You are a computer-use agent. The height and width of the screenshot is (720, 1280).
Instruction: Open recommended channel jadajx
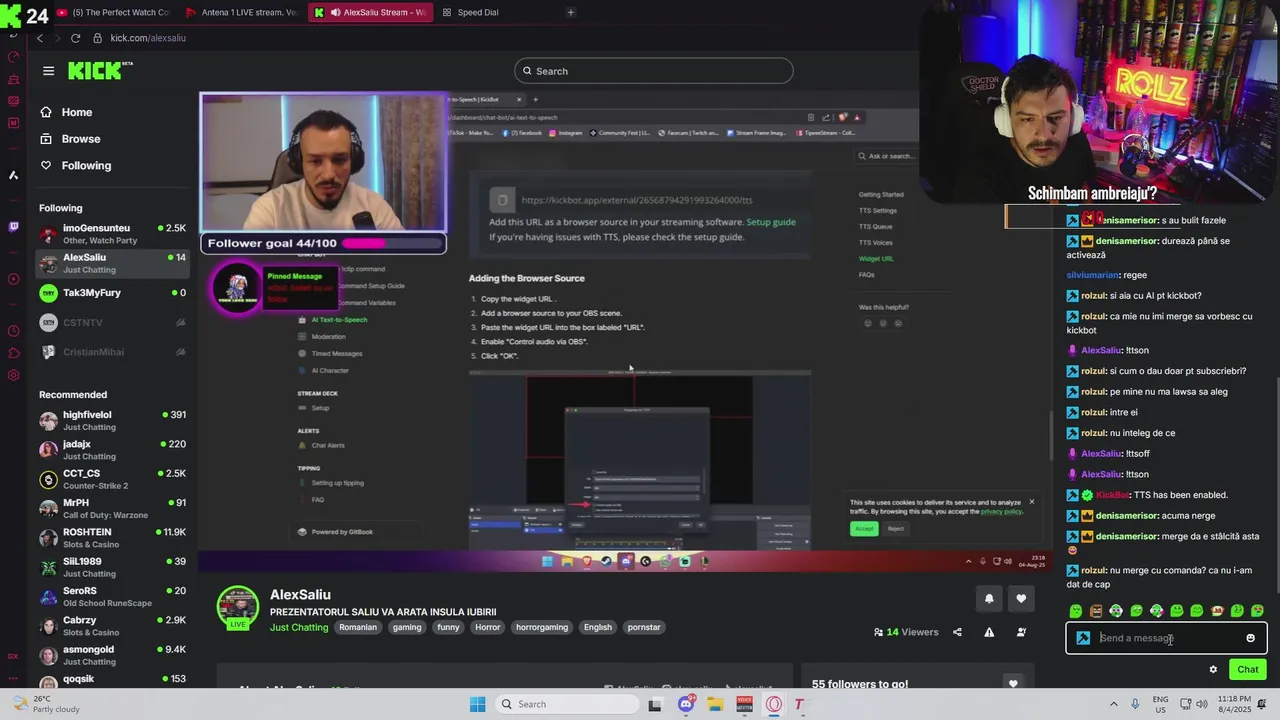112,450
